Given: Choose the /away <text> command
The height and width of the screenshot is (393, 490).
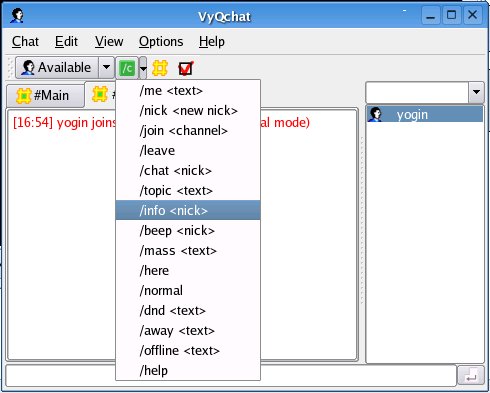Looking at the screenshot, I should [188, 331].
